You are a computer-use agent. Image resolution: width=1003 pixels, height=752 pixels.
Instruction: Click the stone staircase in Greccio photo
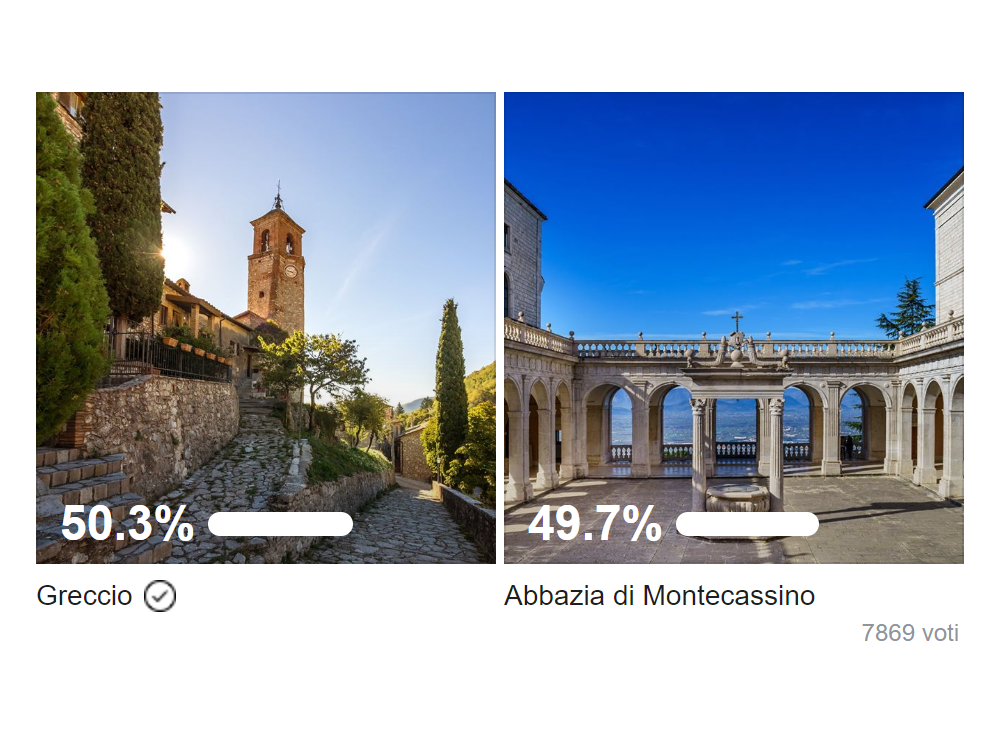tap(83, 492)
